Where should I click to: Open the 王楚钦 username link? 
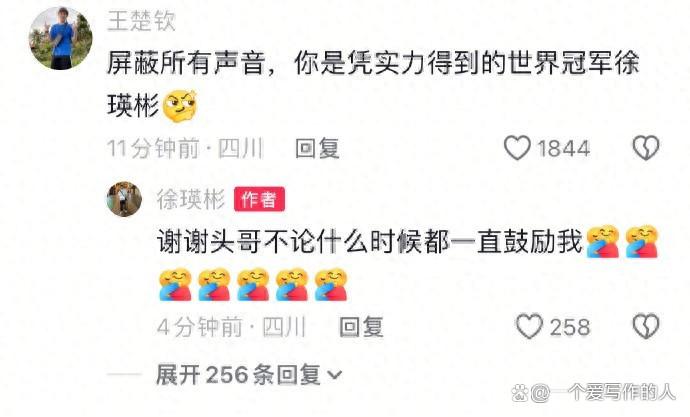[x=141, y=21]
